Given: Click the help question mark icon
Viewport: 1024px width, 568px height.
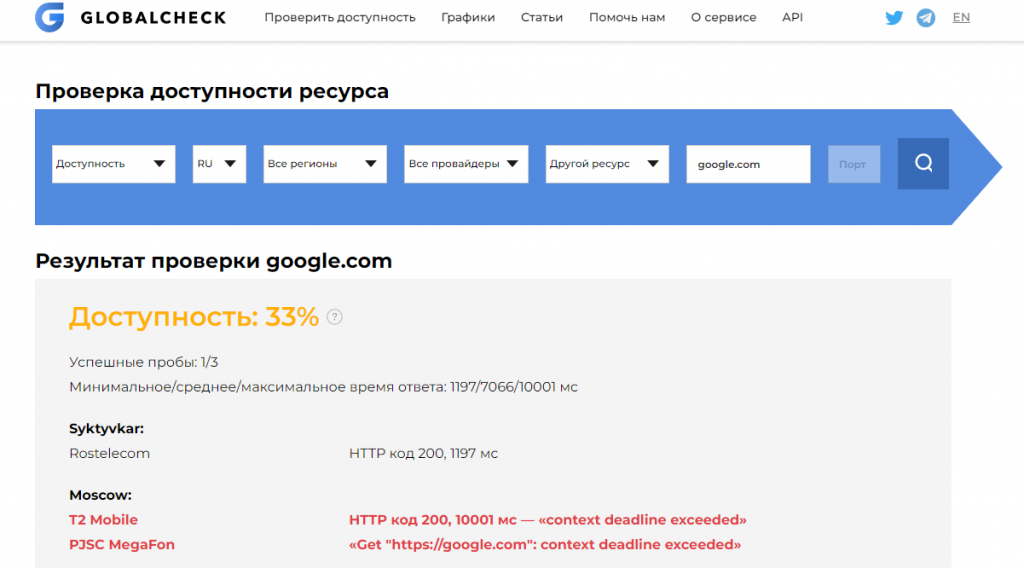Looking at the screenshot, I should tap(335, 317).
